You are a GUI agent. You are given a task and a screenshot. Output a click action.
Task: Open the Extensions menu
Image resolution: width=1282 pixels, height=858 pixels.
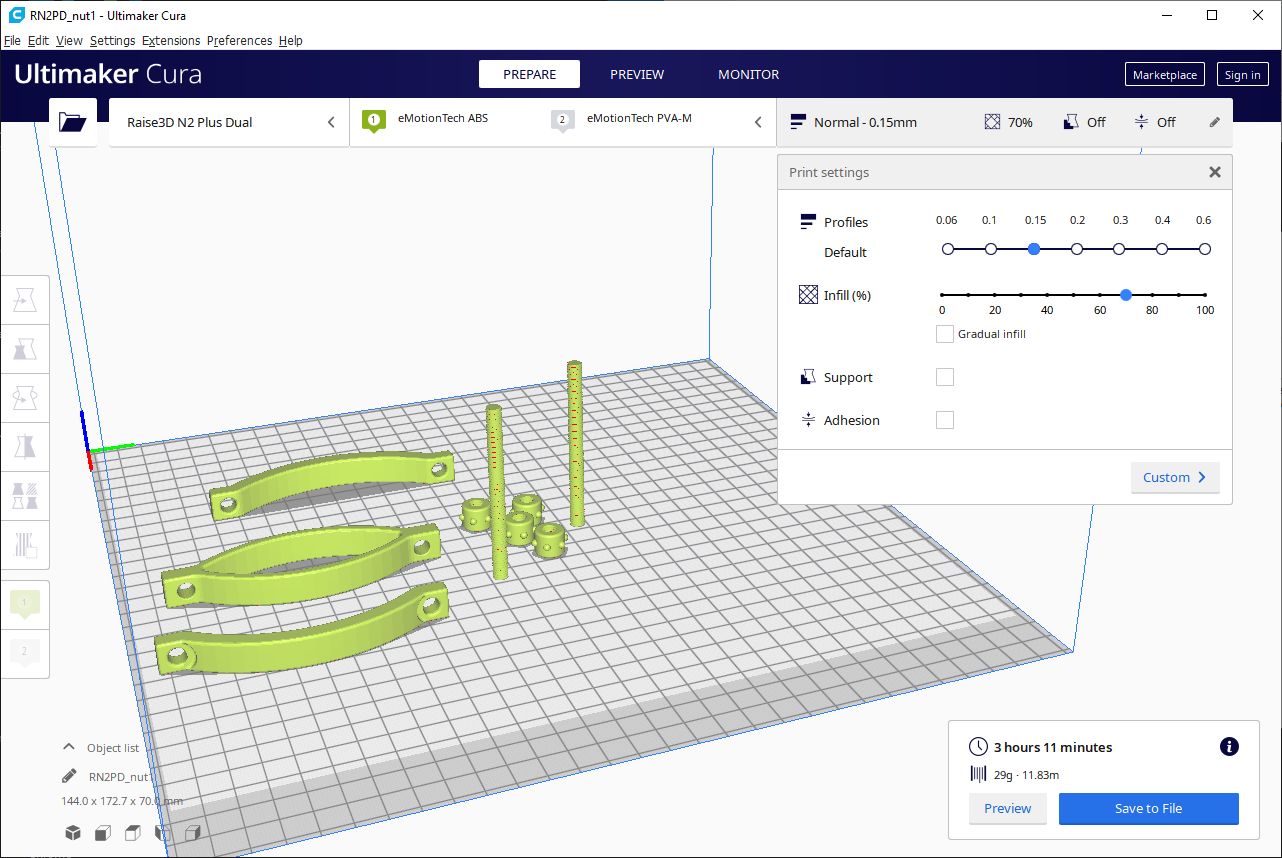click(170, 41)
